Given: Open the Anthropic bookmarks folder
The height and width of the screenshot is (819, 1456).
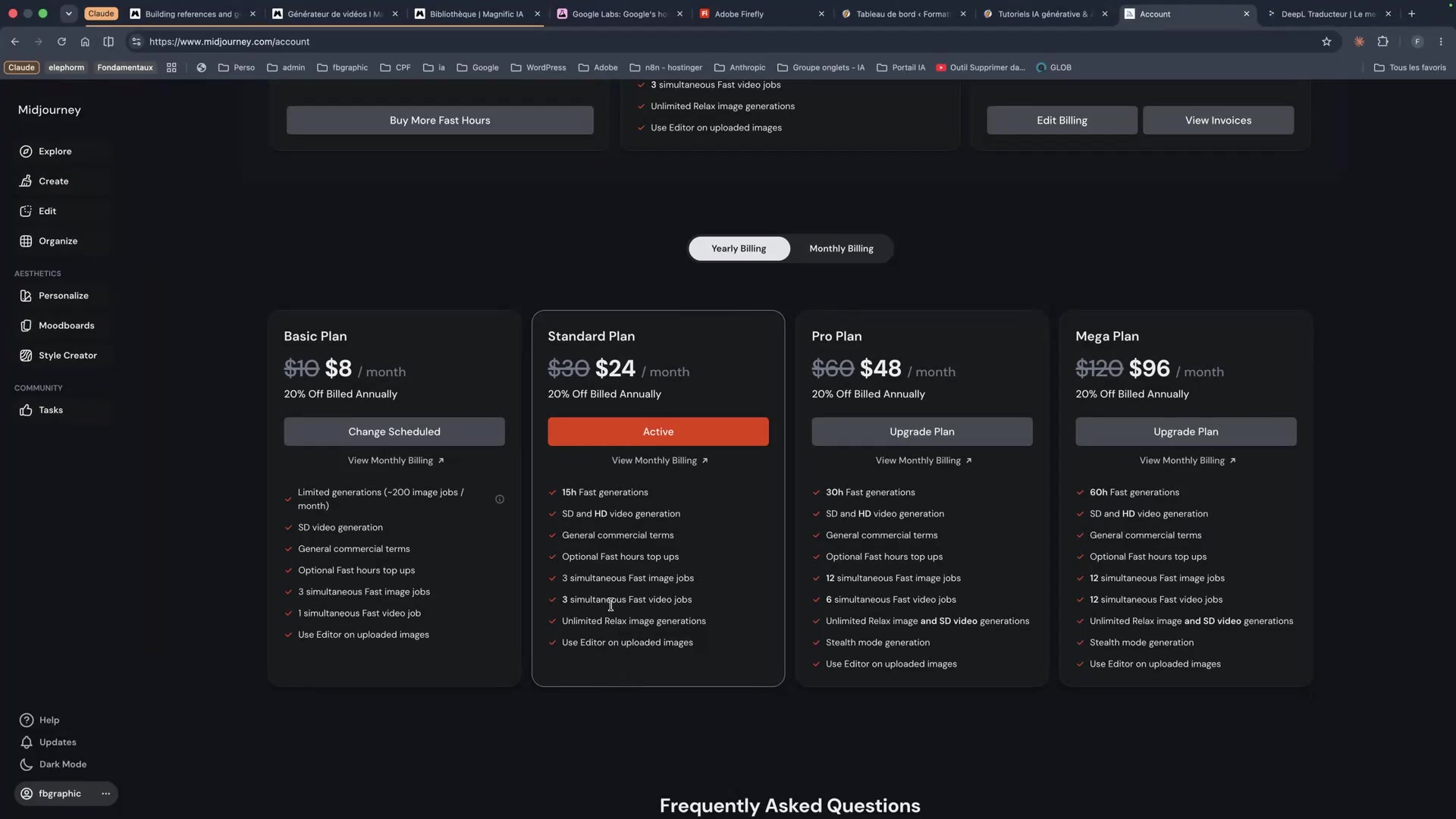Looking at the screenshot, I should point(740,67).
